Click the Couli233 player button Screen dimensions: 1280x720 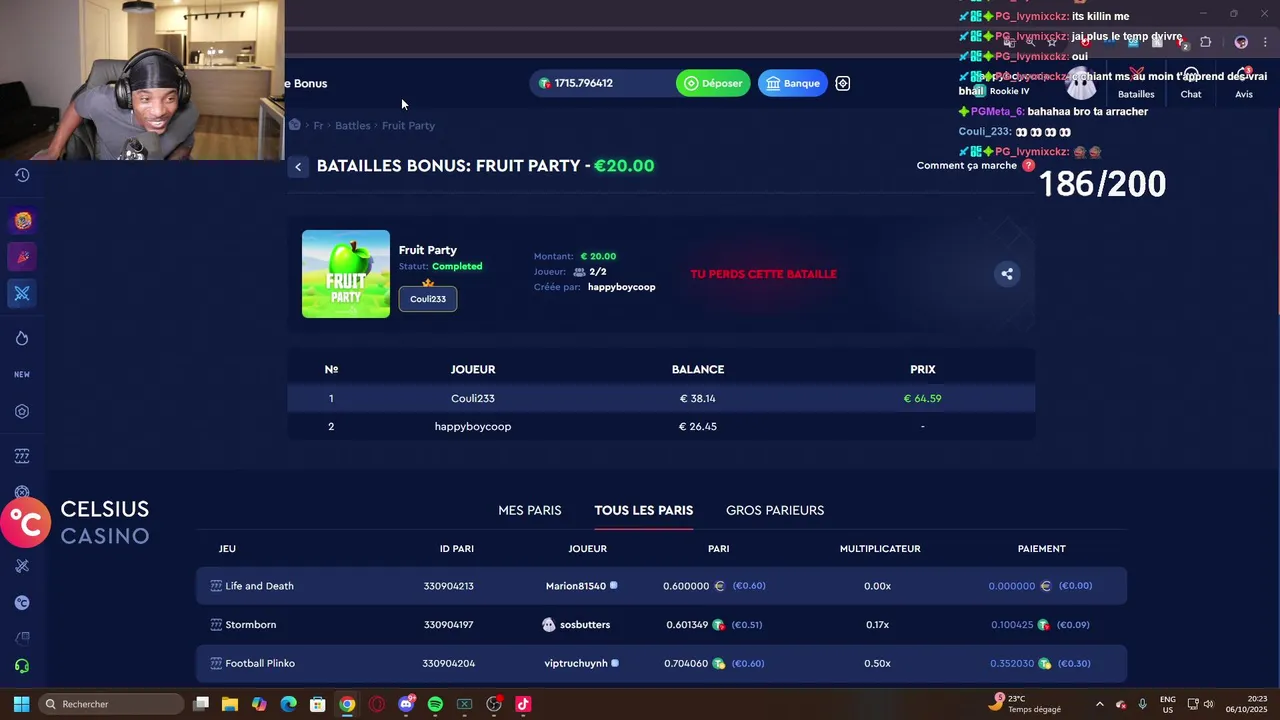pos(428,299)
